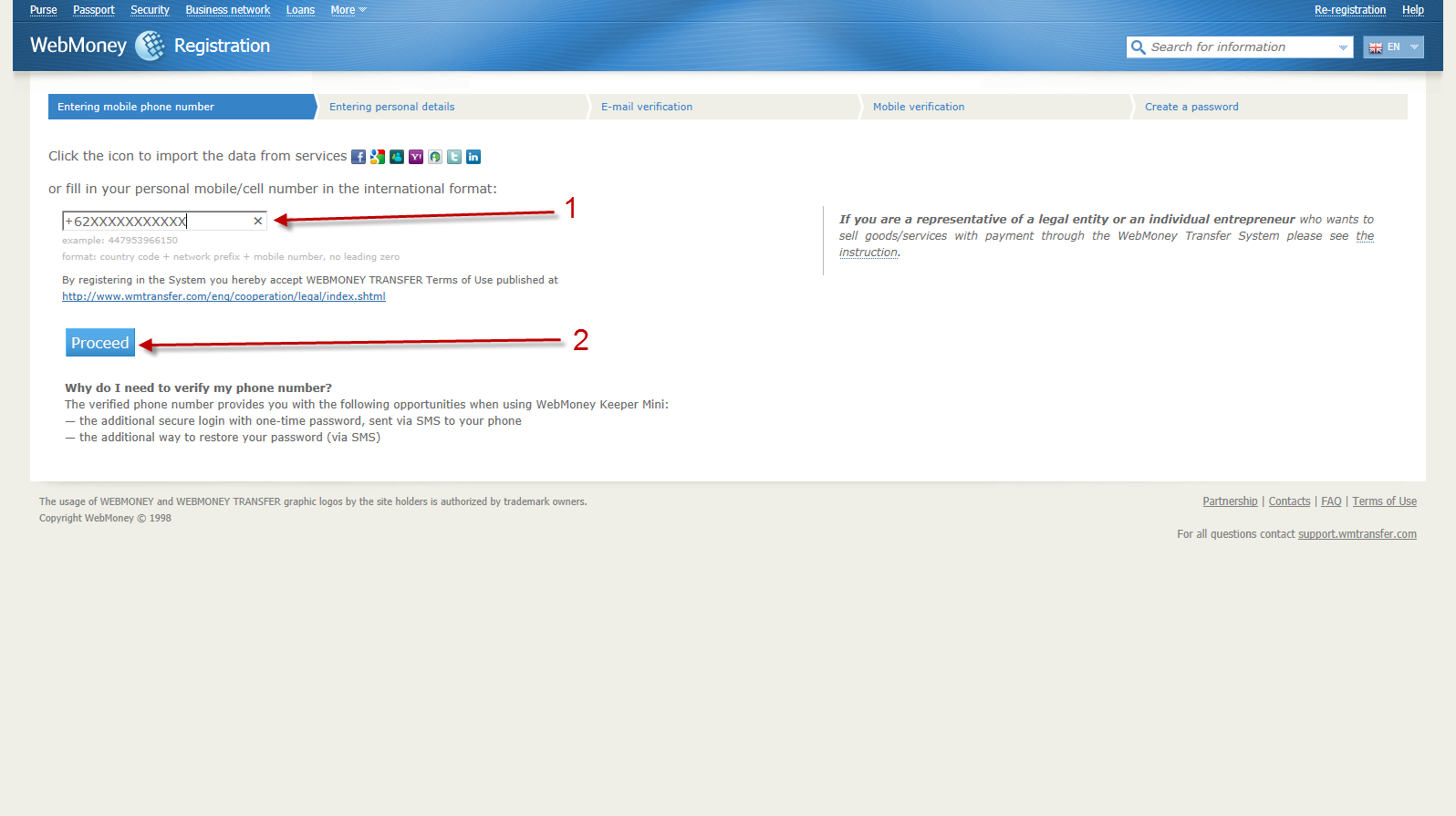Open the Partnership footer link
This screenshot has width=1456, height=816.
coord(1230,501)
